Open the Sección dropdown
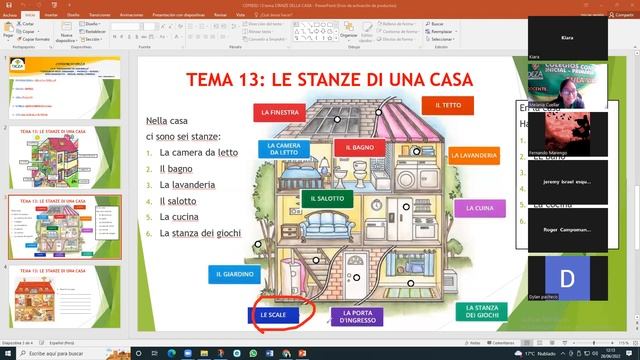This screenshot has width=640, height=360. pyautogui.click(x=91, y=39)
